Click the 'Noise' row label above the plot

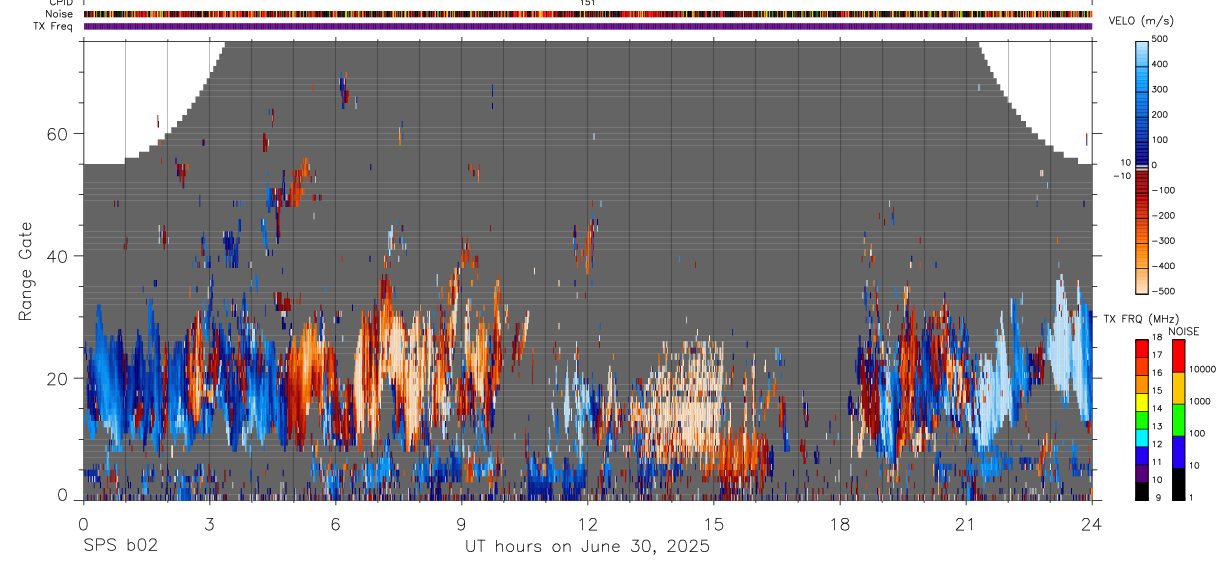click(x=59, y=14)
